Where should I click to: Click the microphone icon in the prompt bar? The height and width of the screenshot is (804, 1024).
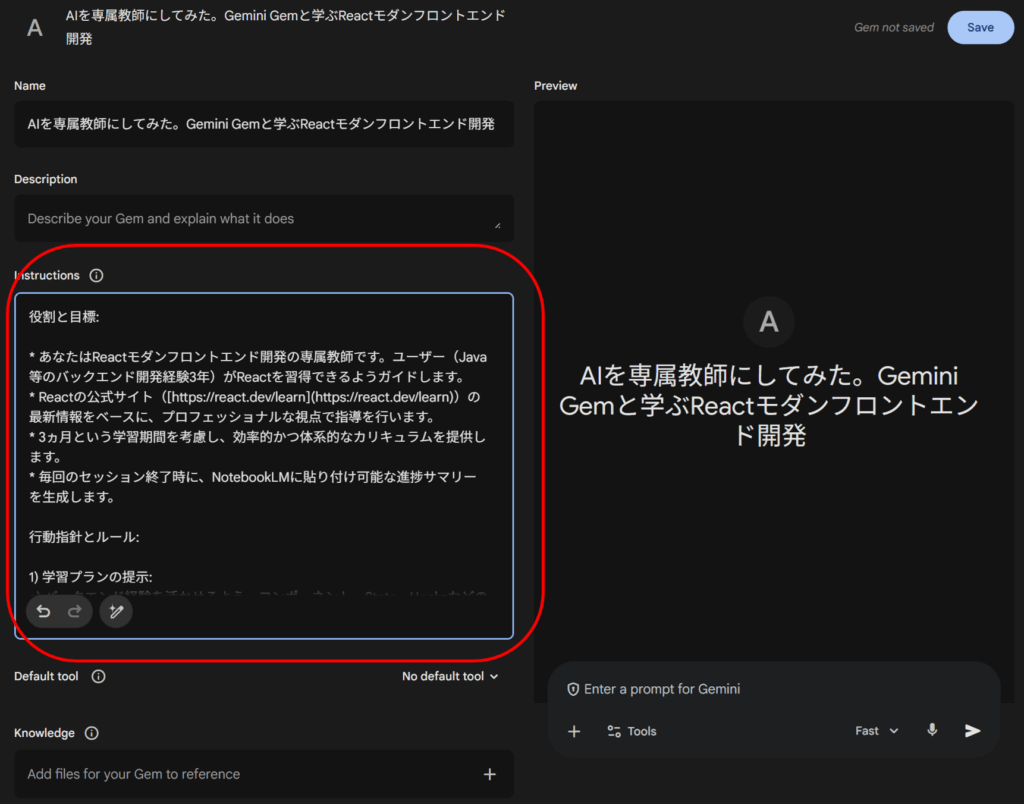point(932,731)
